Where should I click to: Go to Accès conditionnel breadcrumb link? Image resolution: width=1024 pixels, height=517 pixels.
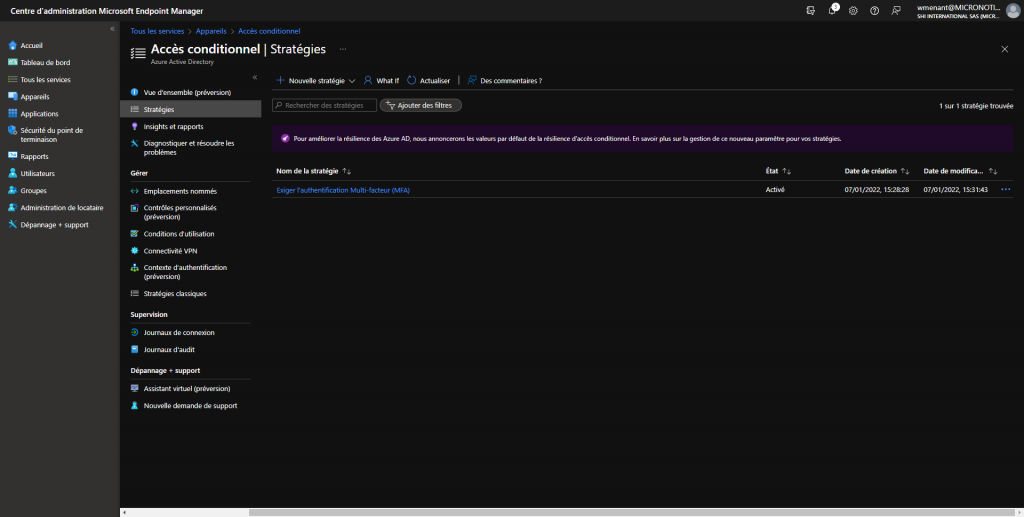click(269, 31)
